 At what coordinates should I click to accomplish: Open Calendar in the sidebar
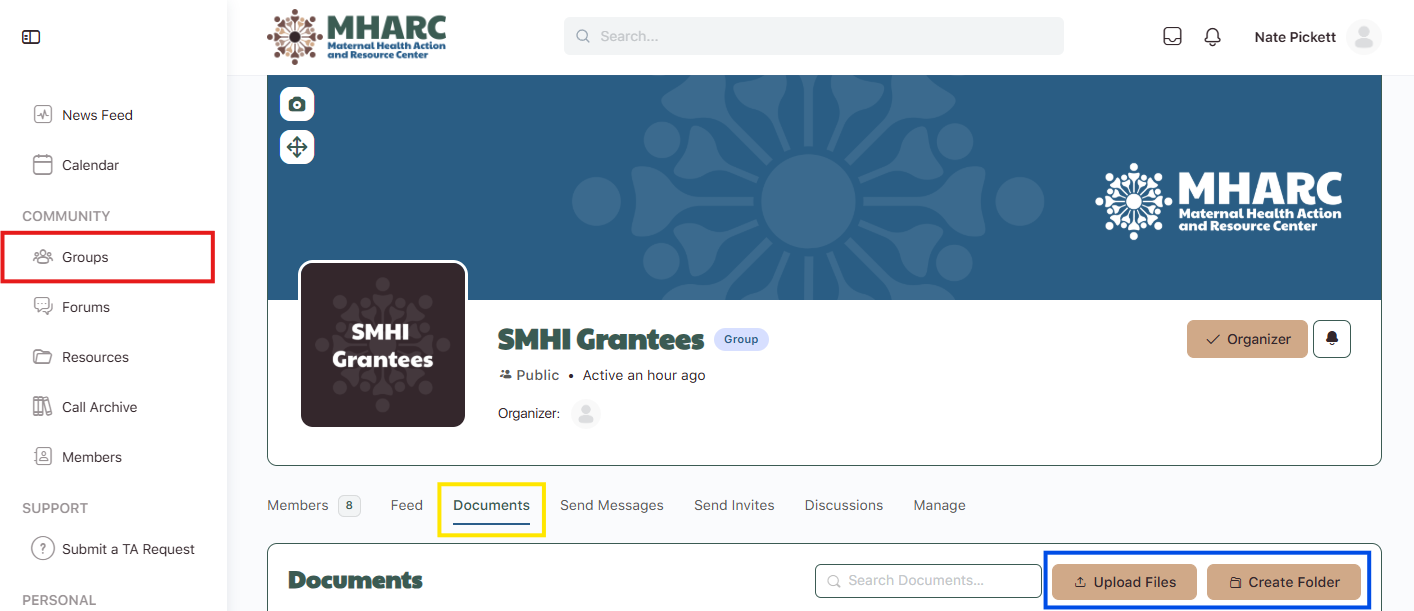pos(90,165)
